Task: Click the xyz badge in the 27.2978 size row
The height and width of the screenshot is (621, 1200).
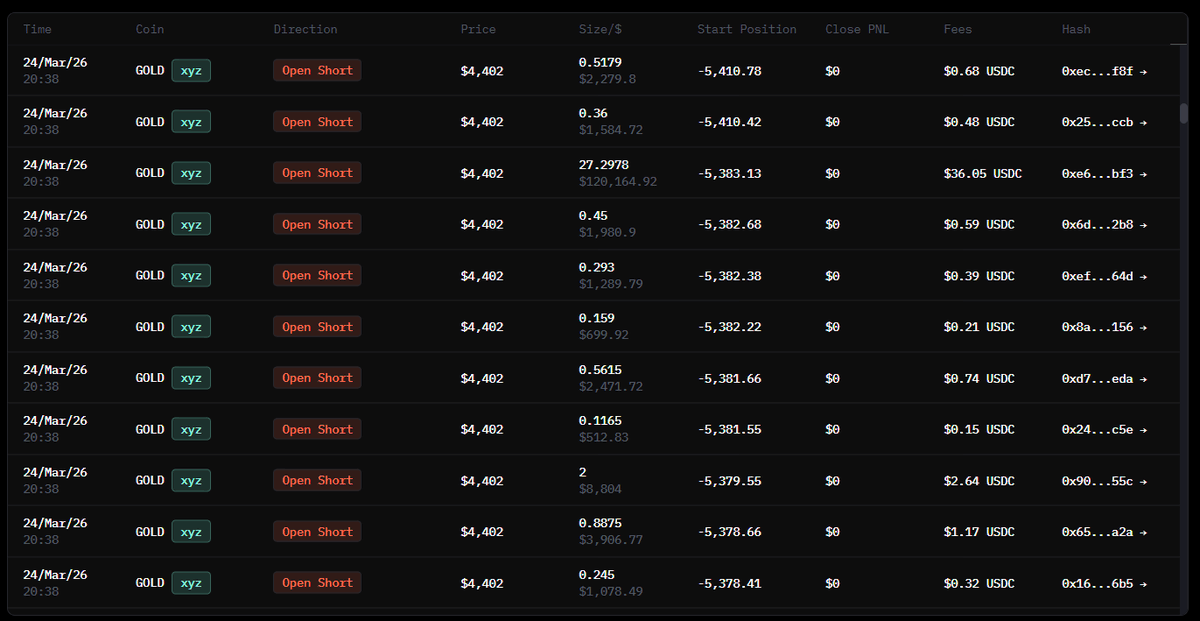Action: pos(191,174)
